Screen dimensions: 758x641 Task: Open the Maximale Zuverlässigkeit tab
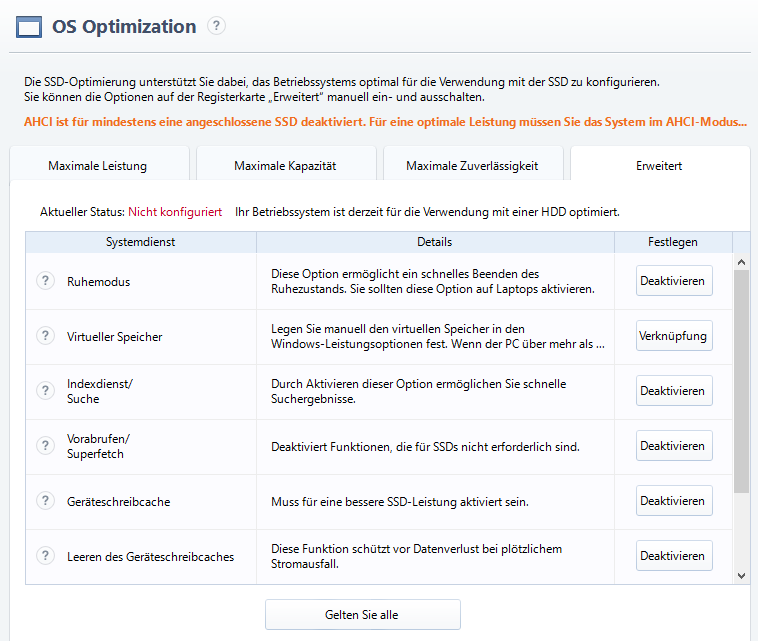coord(472,165)
